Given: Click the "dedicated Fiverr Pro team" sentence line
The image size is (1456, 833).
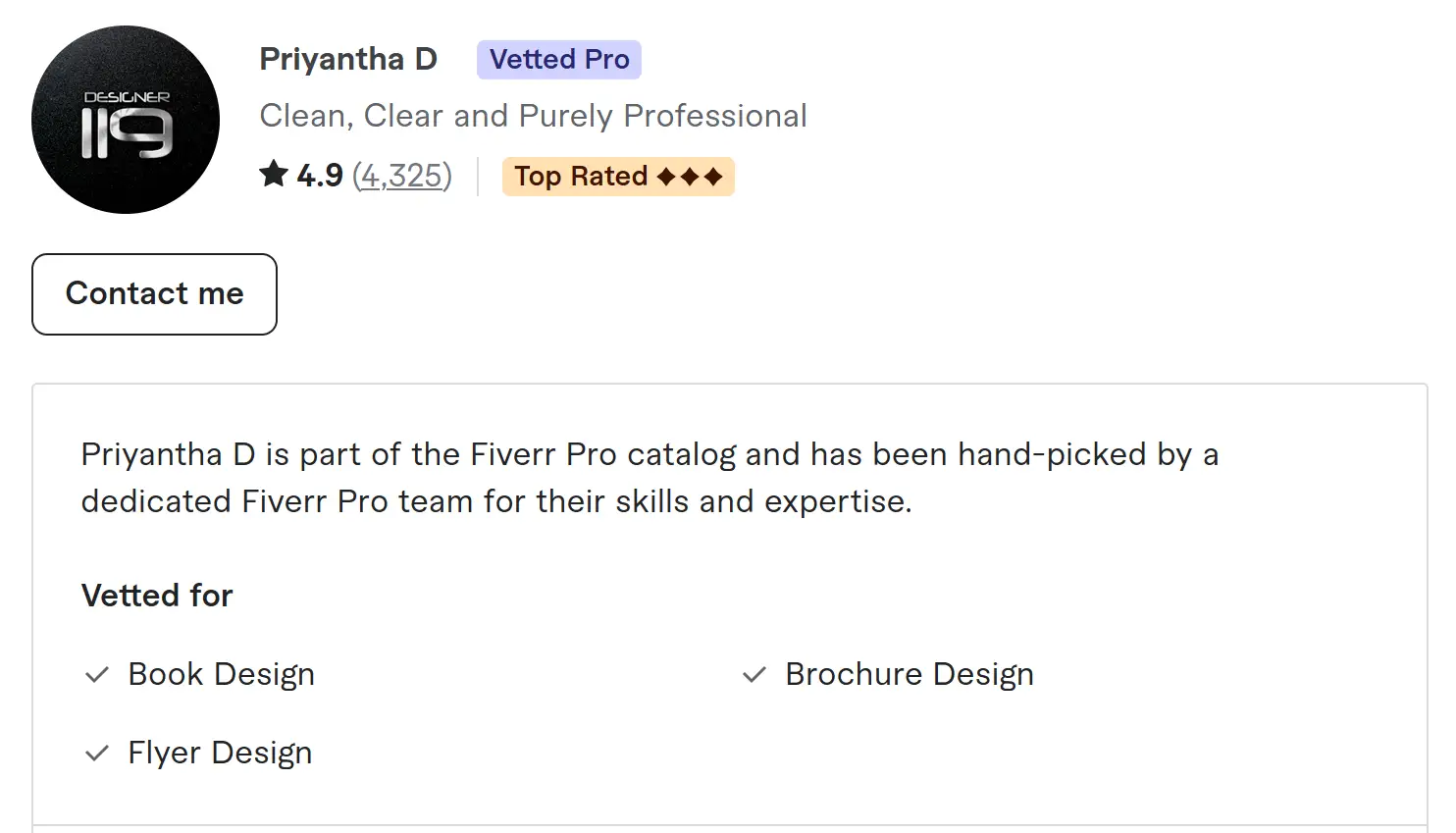Looking at the screenshot, I should pos(496,502).
